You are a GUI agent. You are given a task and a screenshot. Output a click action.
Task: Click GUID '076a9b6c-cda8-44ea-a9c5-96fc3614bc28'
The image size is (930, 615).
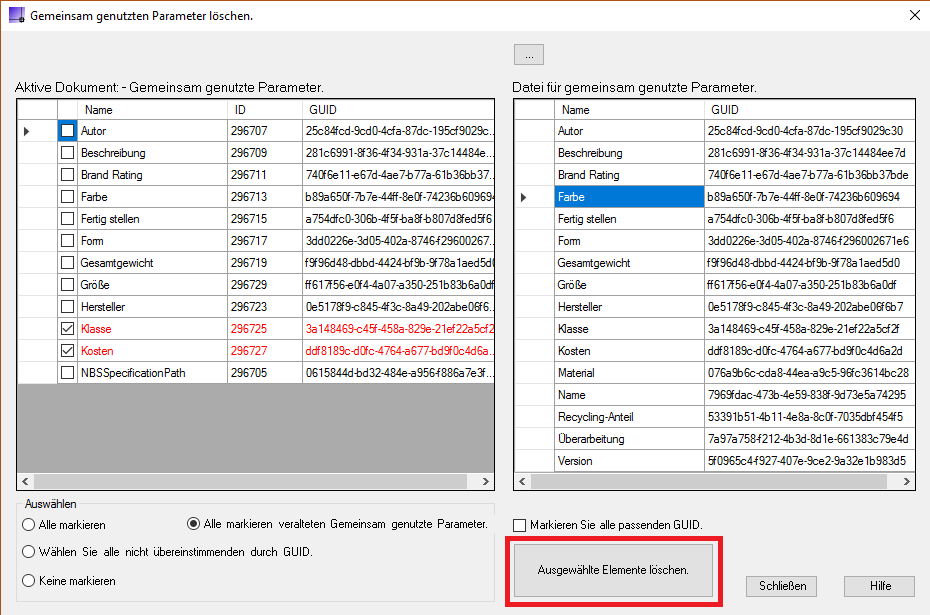coord(810,372)
